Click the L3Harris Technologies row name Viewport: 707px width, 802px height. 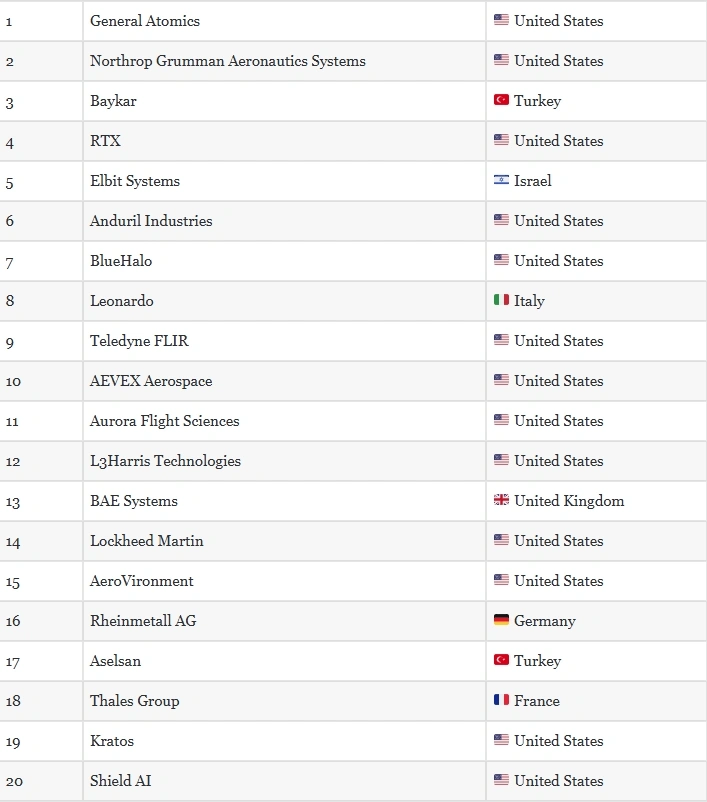coord(165,461)
